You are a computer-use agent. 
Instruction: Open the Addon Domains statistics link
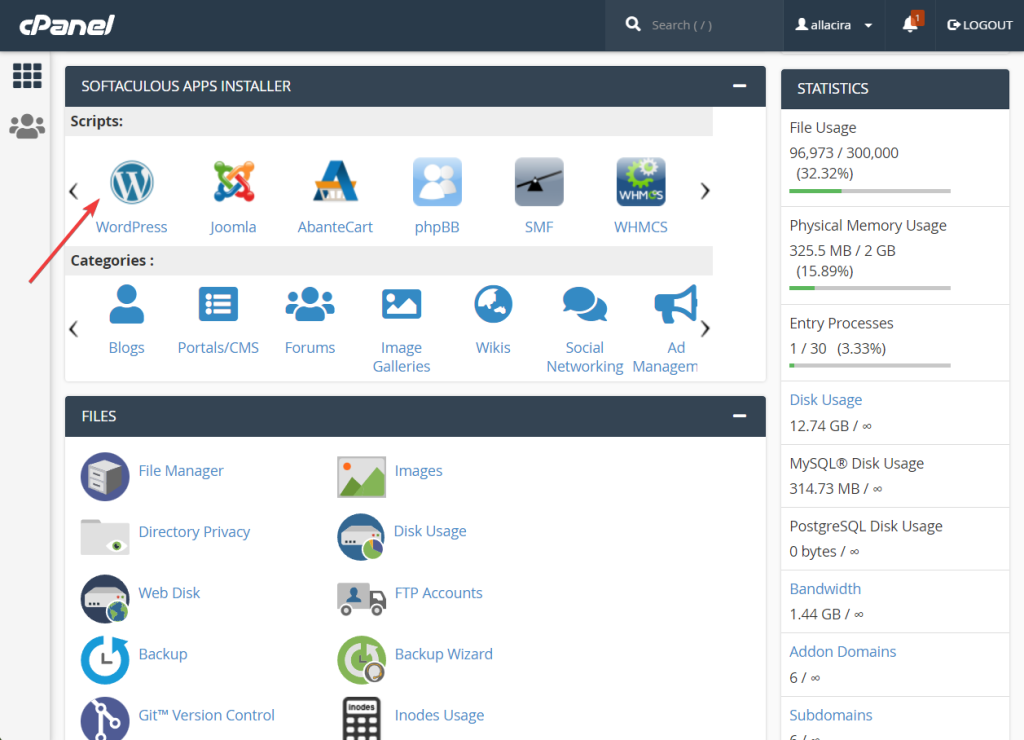(842, 652)
